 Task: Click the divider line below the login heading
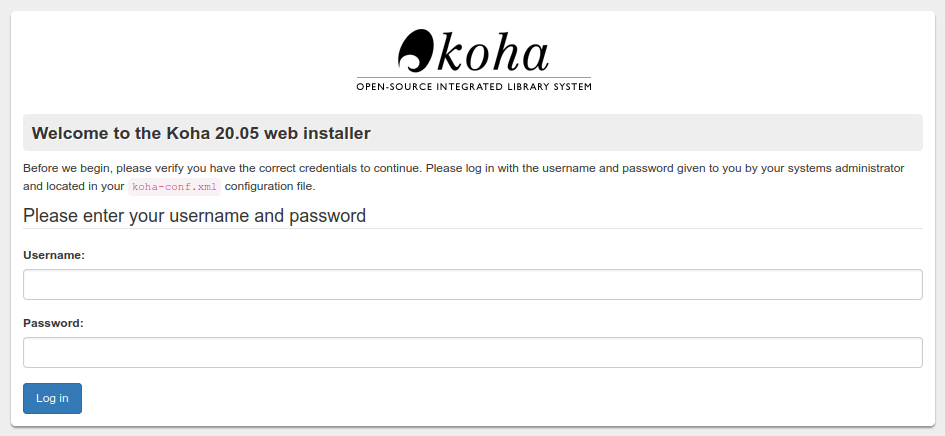pos(472,229)
